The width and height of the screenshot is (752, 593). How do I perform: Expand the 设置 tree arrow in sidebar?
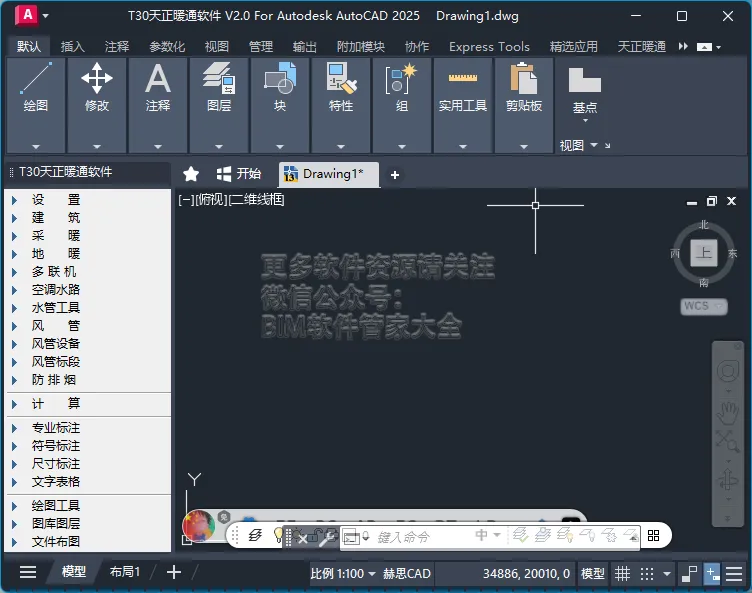tap(14, 200)
